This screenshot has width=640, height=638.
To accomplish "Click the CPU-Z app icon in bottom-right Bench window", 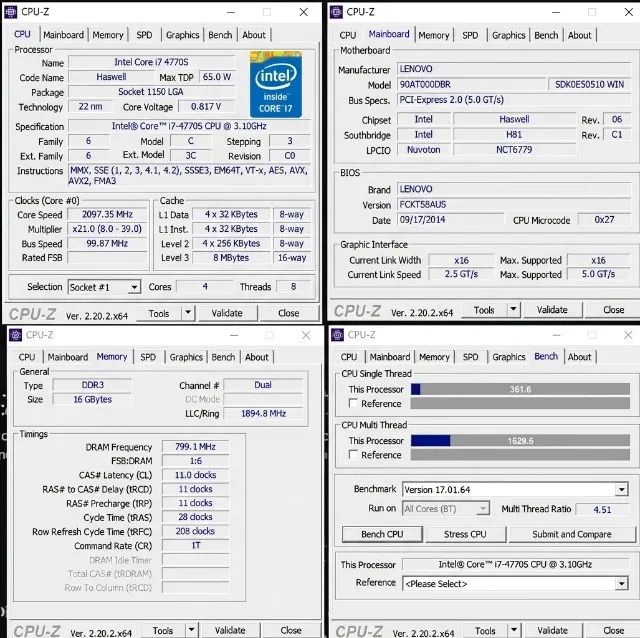I will pyautogui.click(x=338, y=335).
